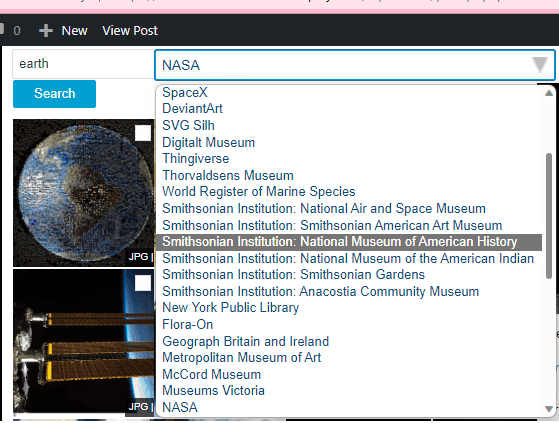
Task: Open the New menu item
Action: (74, 31)
